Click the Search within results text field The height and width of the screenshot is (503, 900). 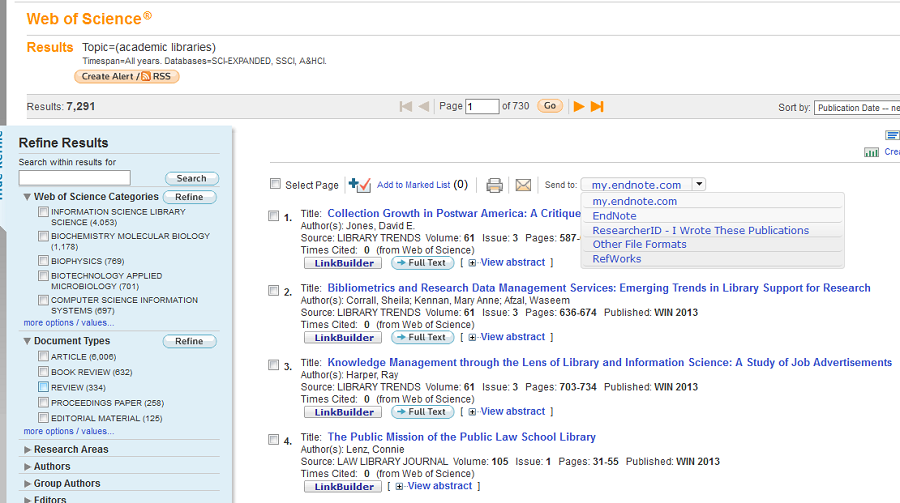tap(74, 178)
